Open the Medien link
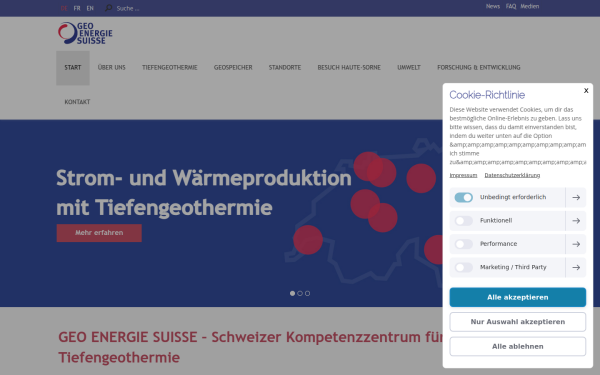Viewport: 600px width, 375px height. click(530, 7)
